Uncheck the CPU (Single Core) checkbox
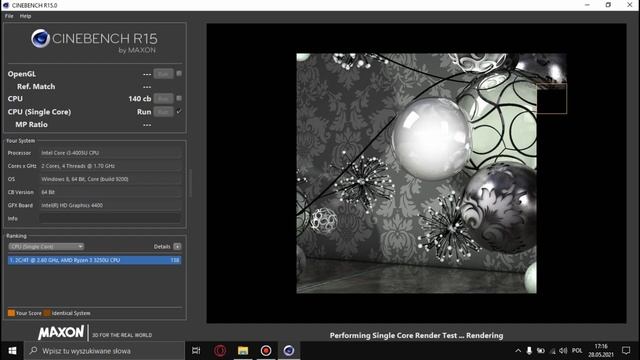 click(179, 111)
